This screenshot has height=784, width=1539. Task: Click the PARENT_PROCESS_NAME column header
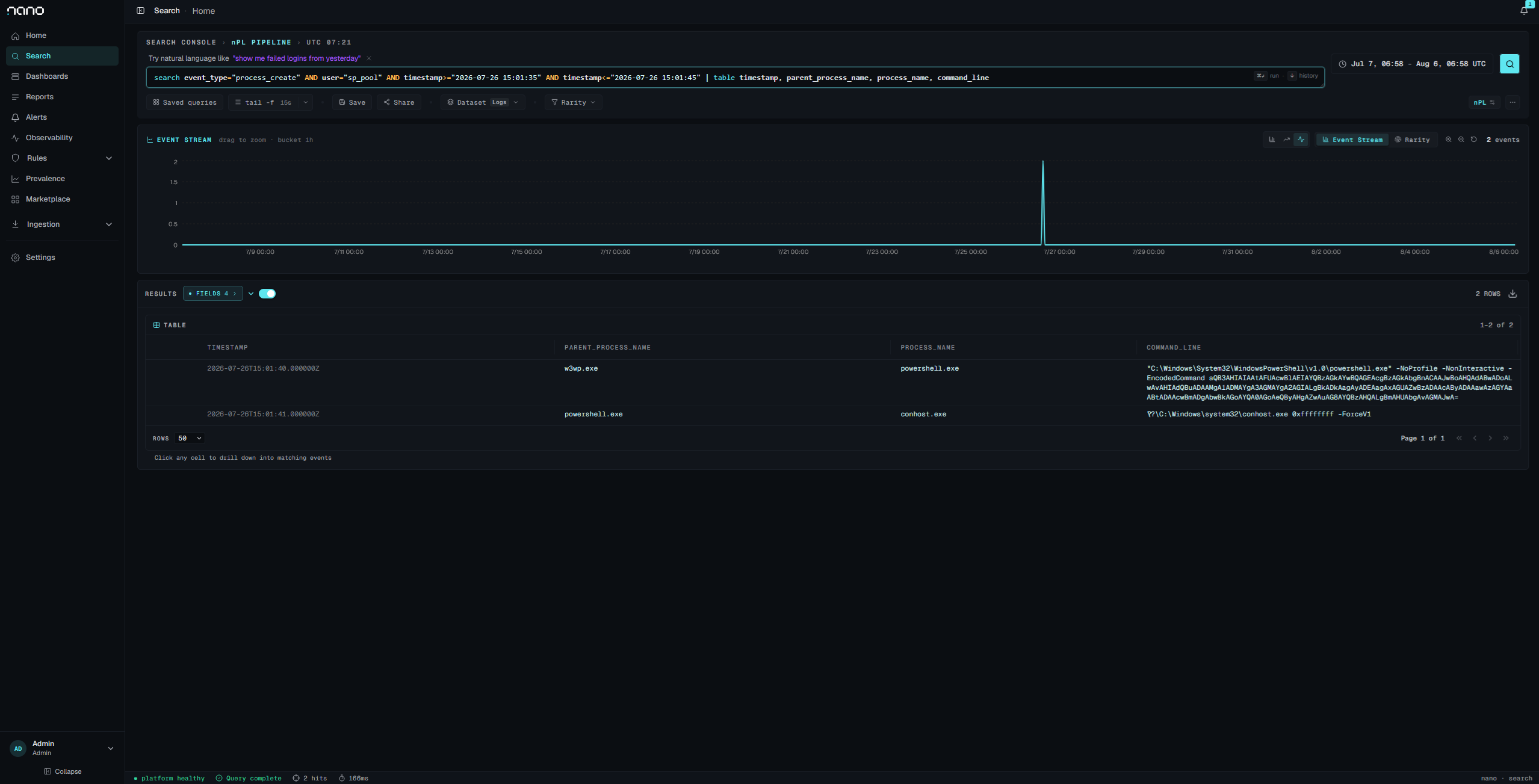pos(607,347)
